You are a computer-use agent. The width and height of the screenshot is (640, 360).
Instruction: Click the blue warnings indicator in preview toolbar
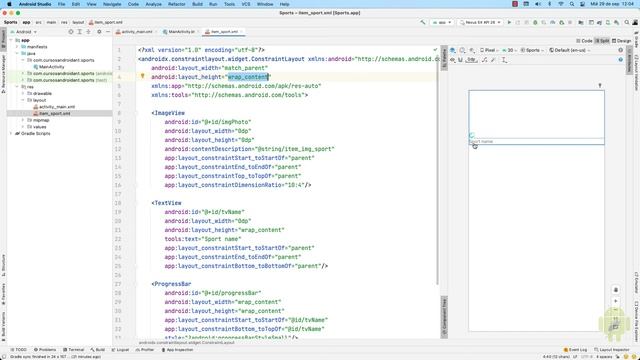(621, 60)
